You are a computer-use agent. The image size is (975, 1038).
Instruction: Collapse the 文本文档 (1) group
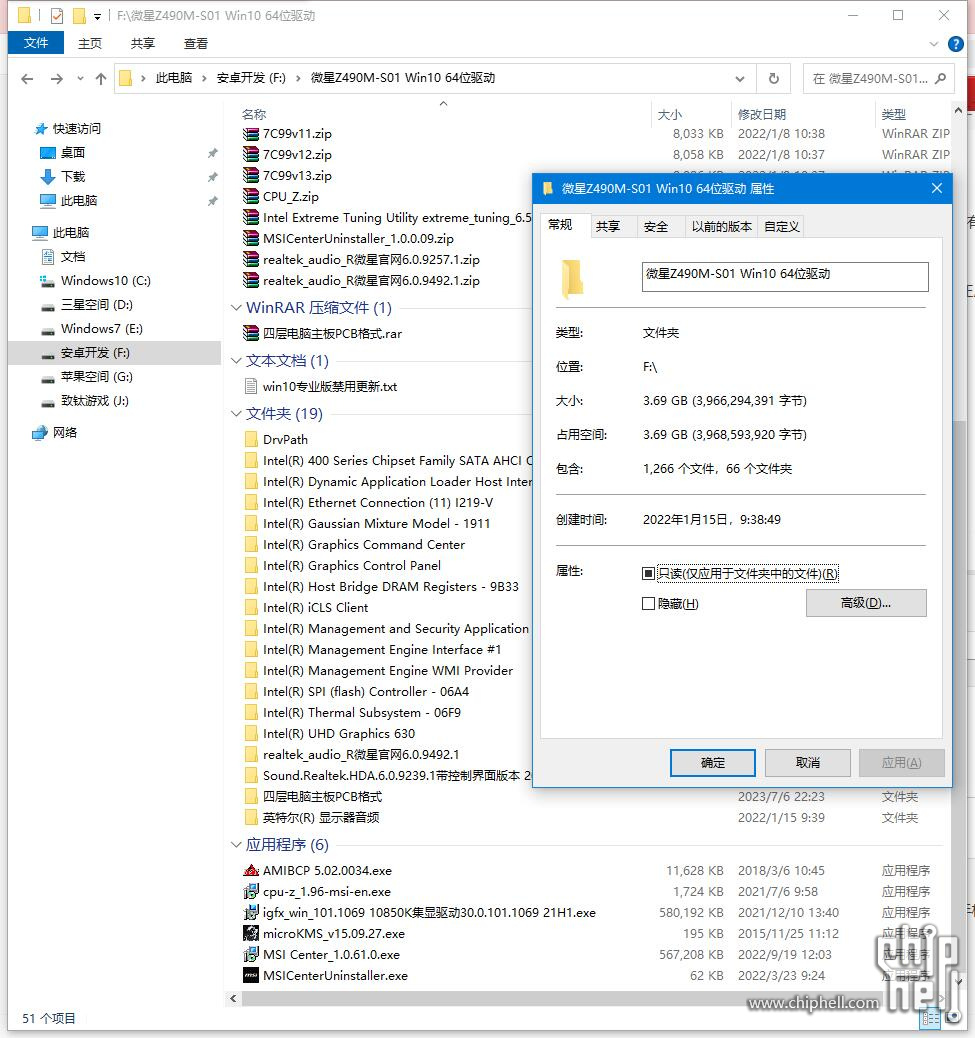click(x=236, y=361)
